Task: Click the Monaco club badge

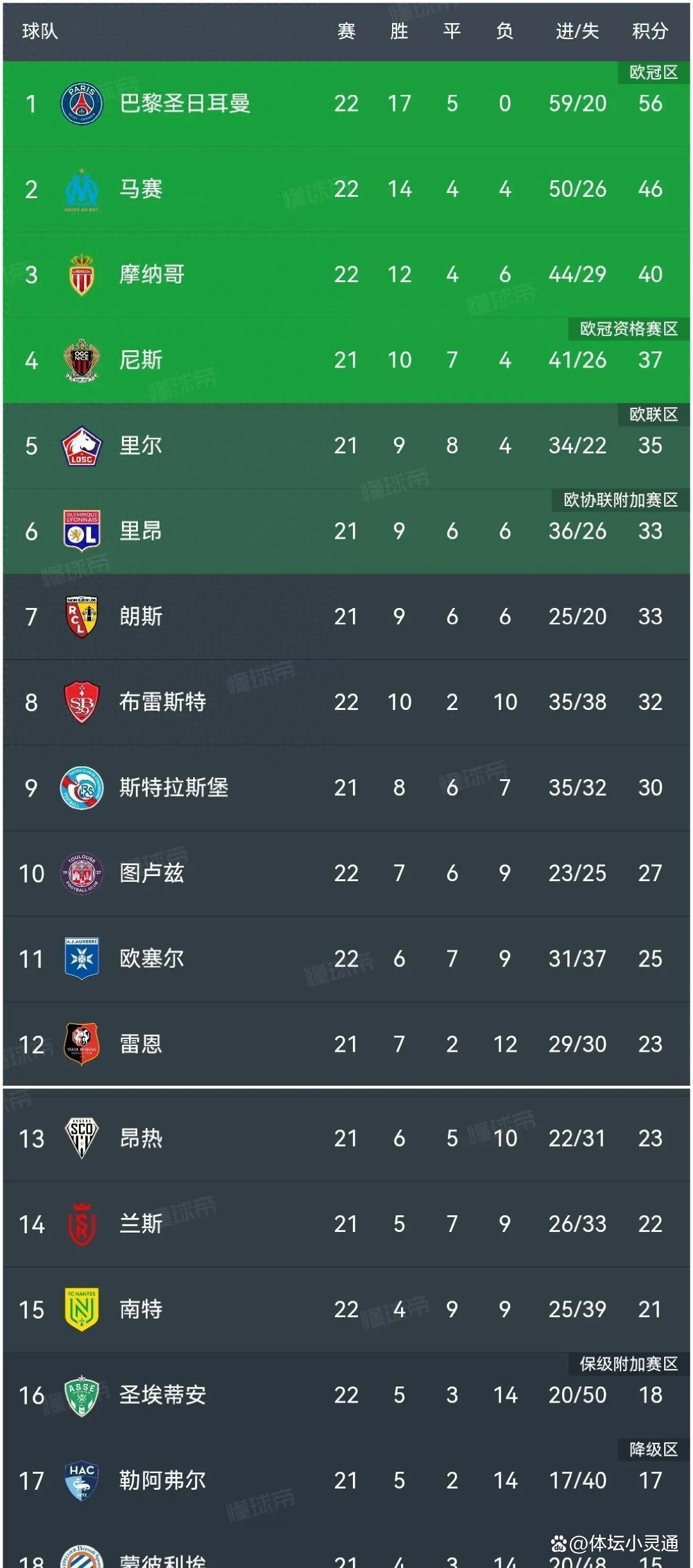Action: coord(81,274)
